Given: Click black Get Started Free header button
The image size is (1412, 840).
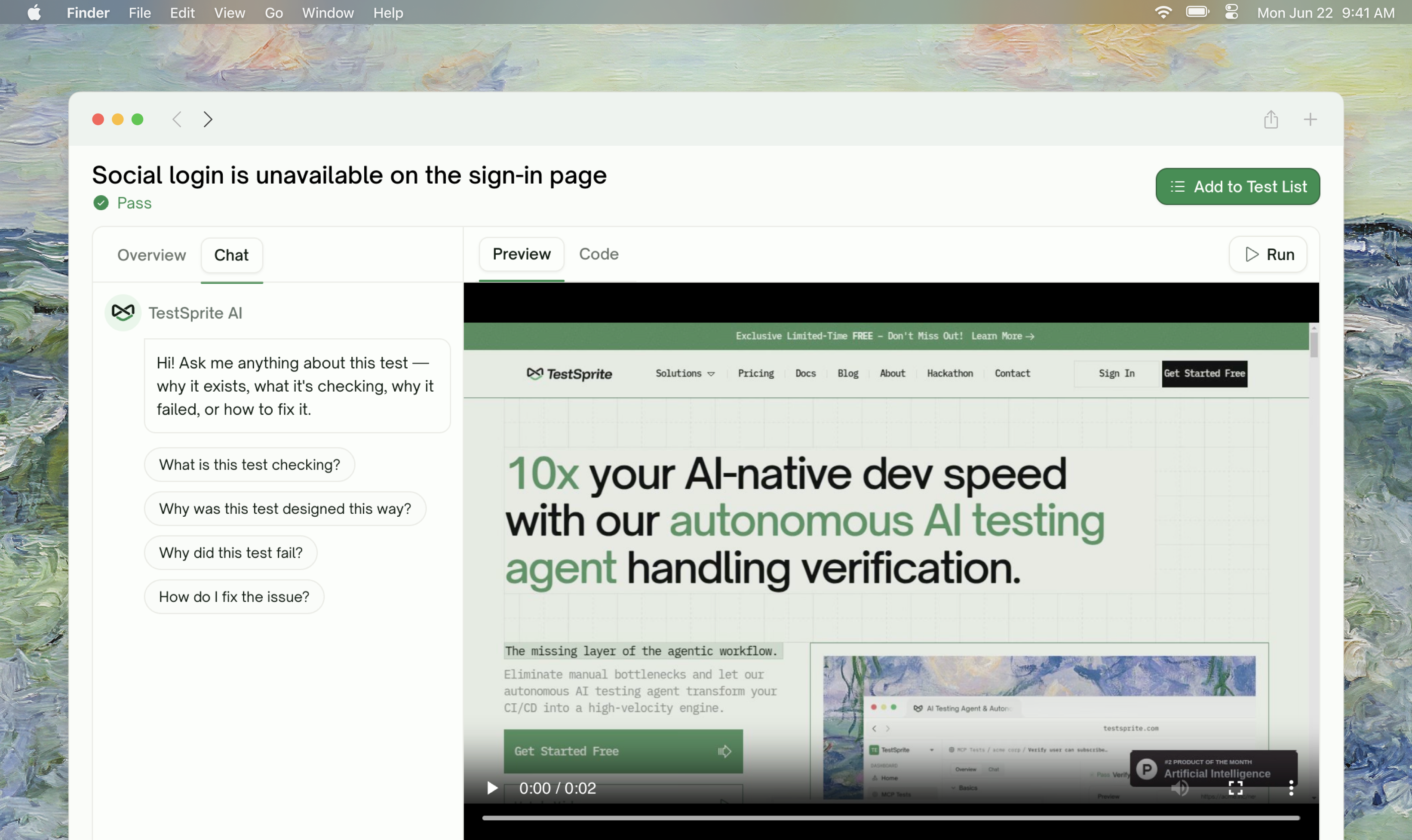Looking at the screenshot, I should coord(1204,374).
